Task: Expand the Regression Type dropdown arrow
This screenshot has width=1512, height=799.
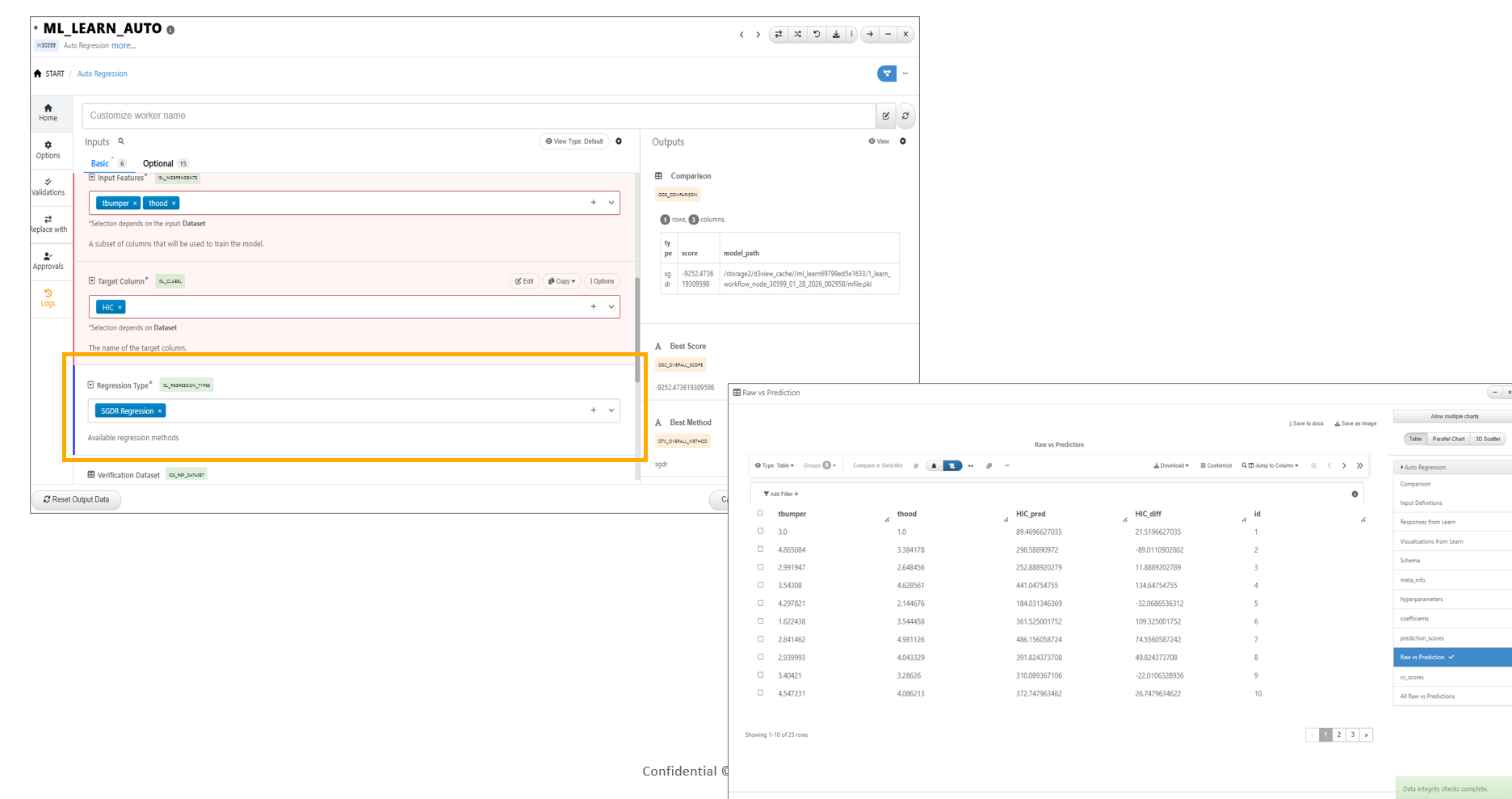Action: tap(611, 410)
